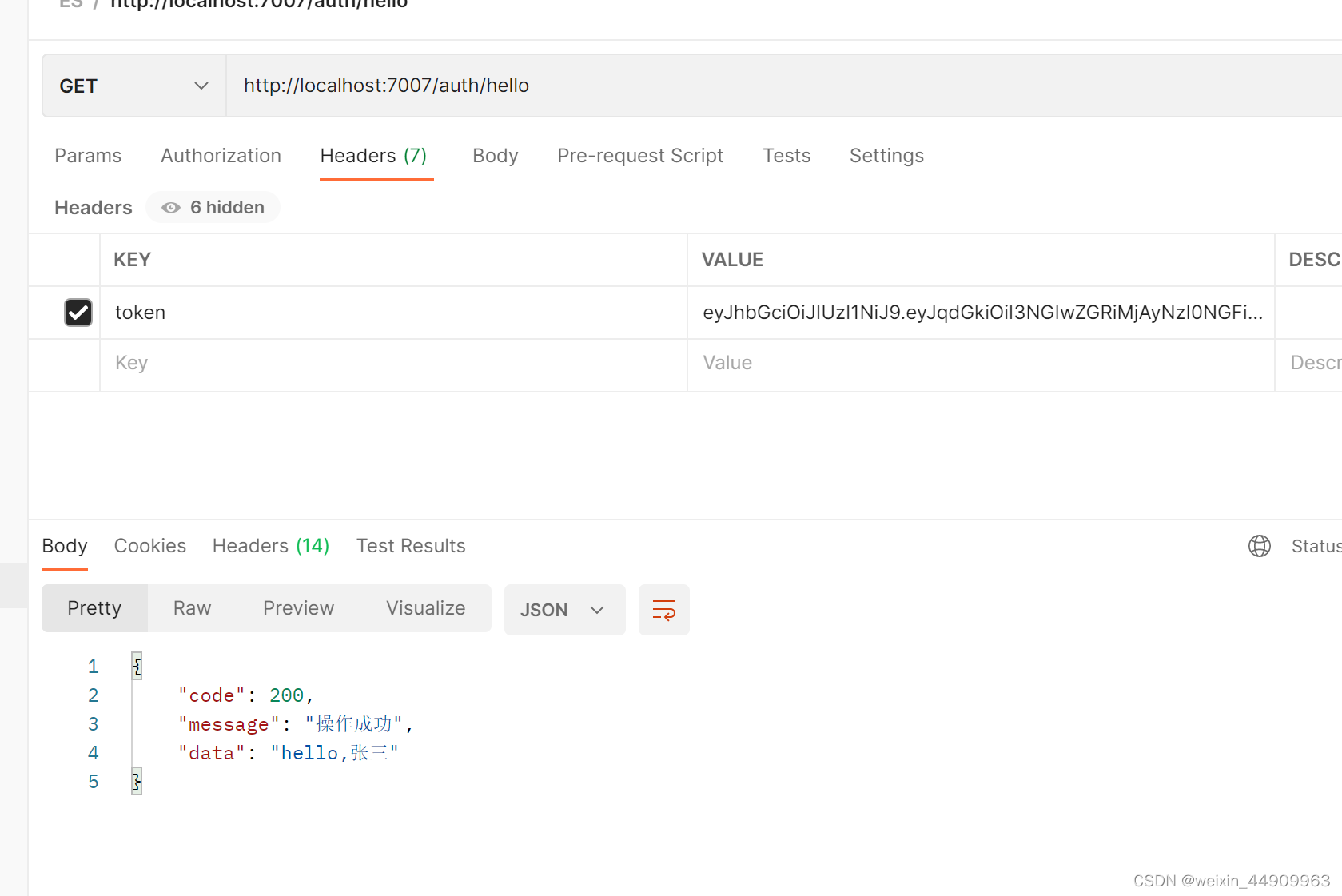Screen dimensions: 1342x896
Task: Switch to Visualize response view
Action: pyautogui.click(x=426, y=608)
